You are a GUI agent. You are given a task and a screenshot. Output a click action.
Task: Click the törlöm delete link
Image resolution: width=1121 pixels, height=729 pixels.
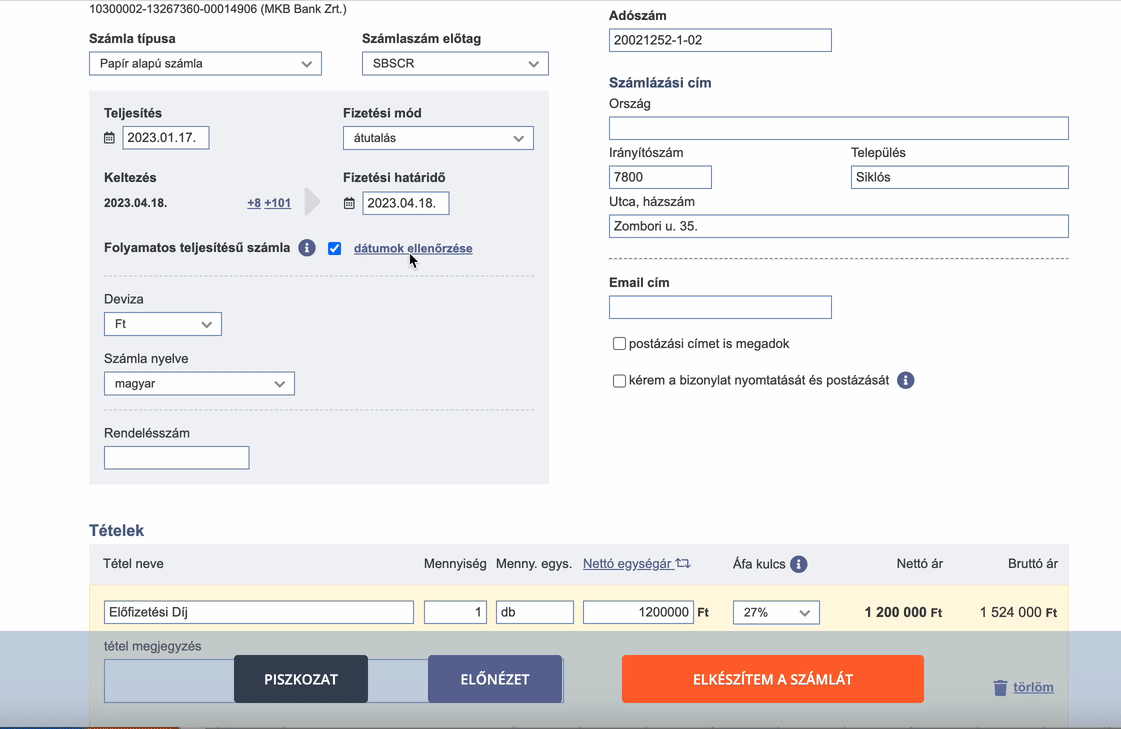(1033, 688)
